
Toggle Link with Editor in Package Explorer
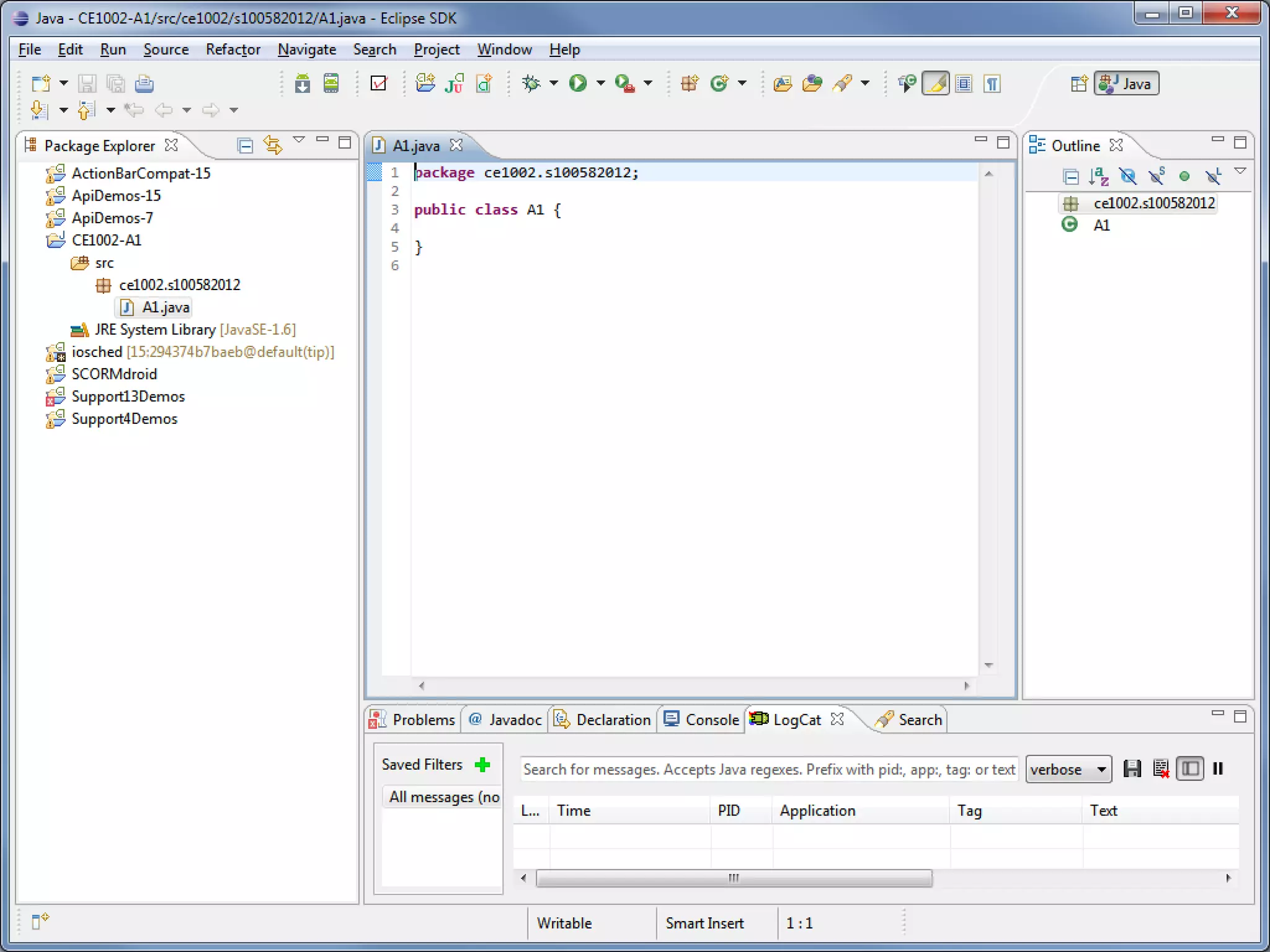pos(273,145)
